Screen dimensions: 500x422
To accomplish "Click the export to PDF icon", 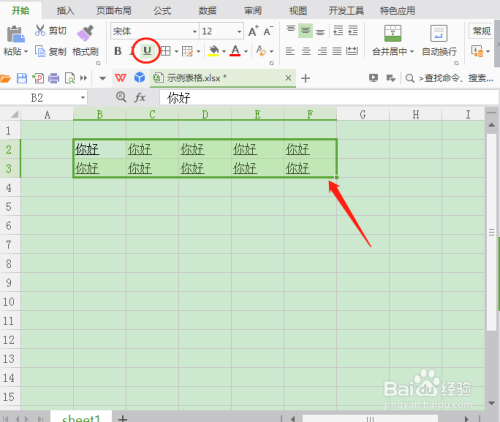I will [38, 78].
